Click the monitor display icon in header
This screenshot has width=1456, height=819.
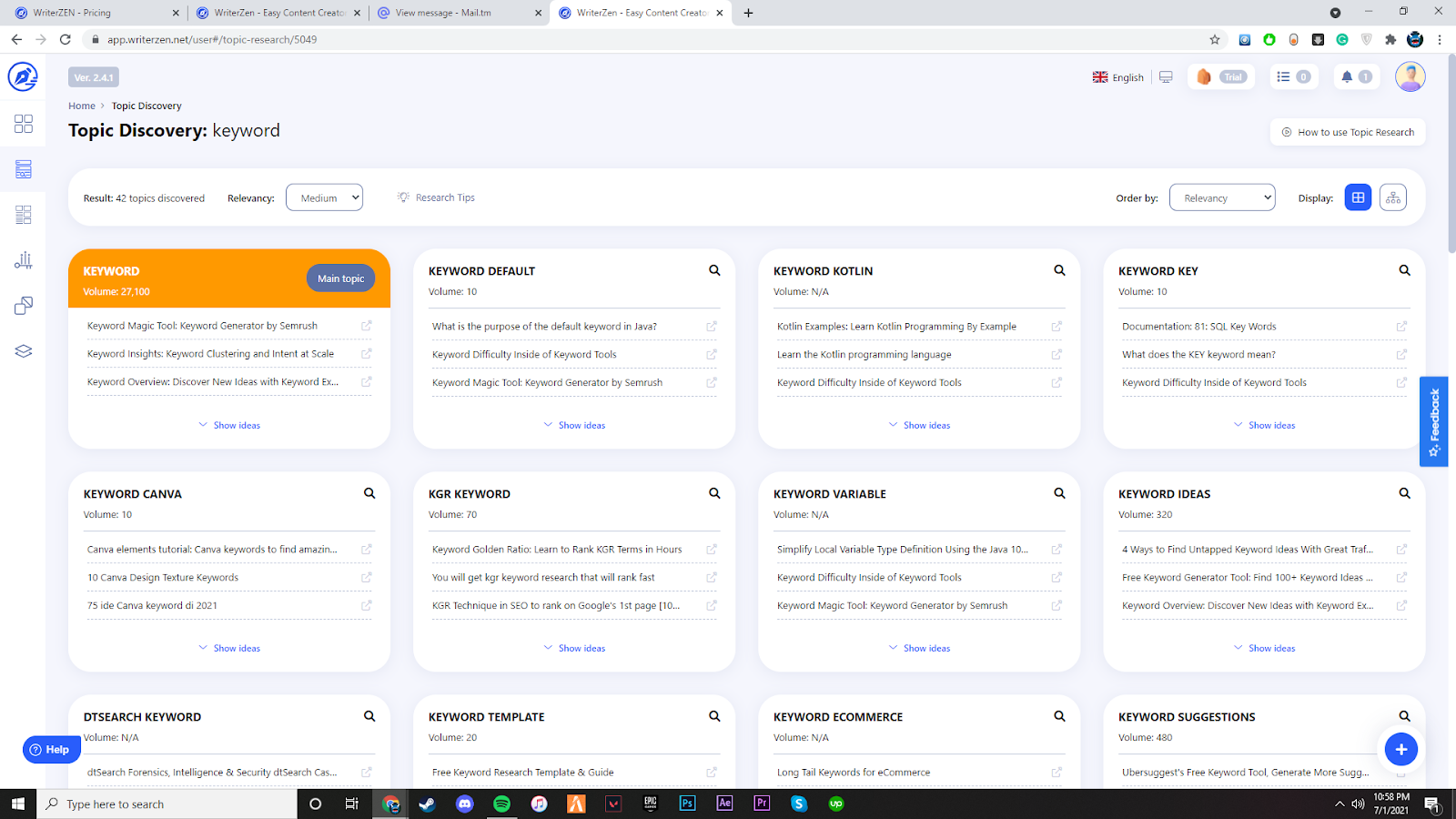tap(1166, 77)
